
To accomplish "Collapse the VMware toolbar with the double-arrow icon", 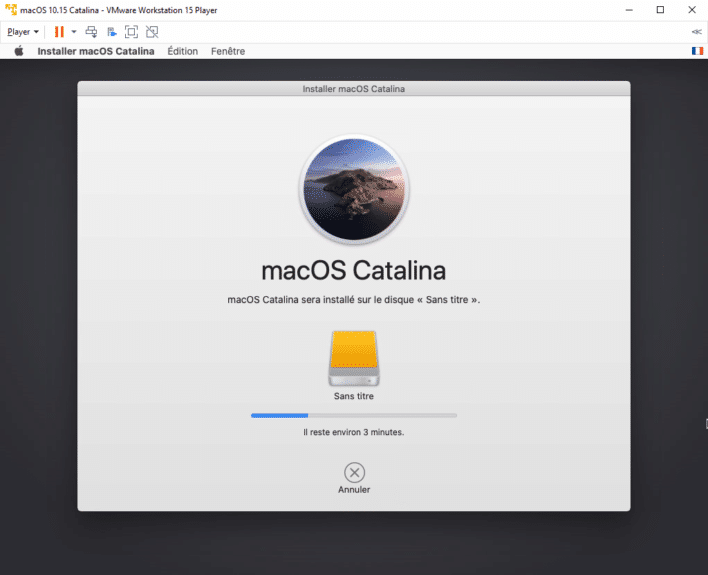I will point(697,32).
